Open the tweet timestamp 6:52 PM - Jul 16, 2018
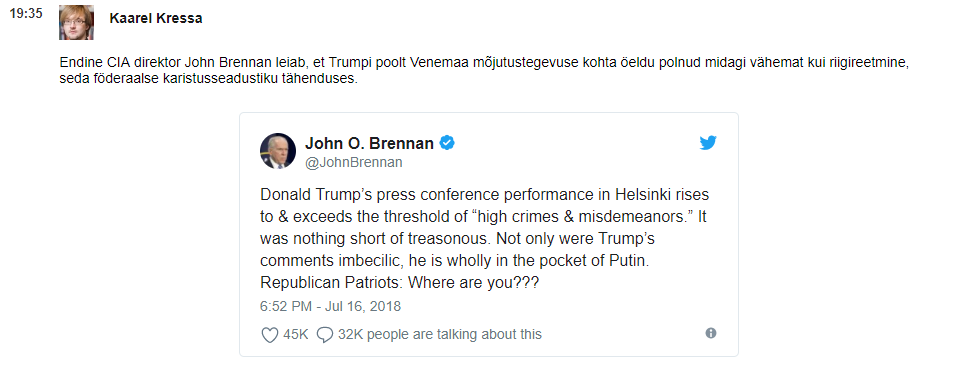The height and width of the screenshot is (368, 953). click(x=331, y=306)
